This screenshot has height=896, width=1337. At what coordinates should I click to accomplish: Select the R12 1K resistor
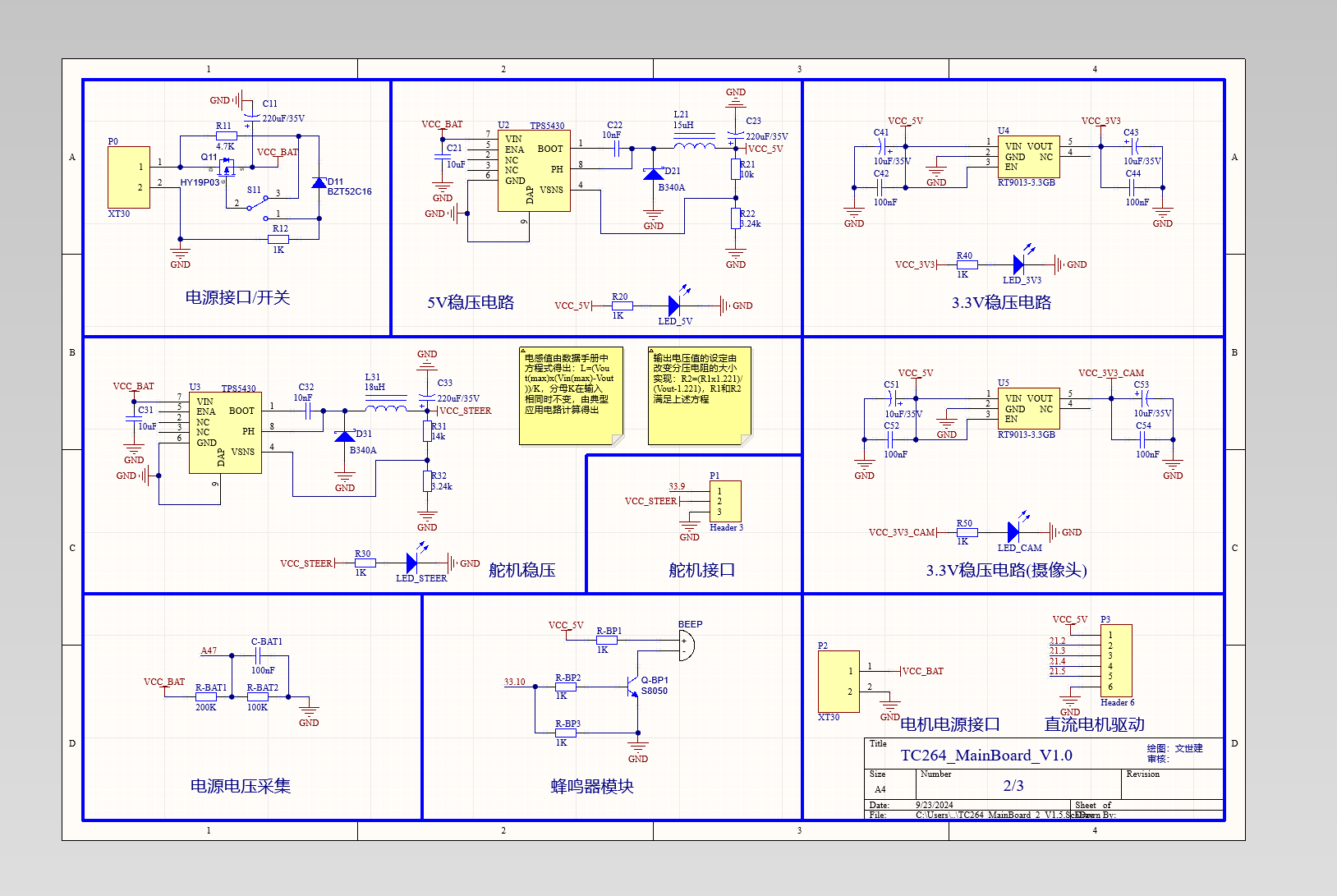coord(278,240)
